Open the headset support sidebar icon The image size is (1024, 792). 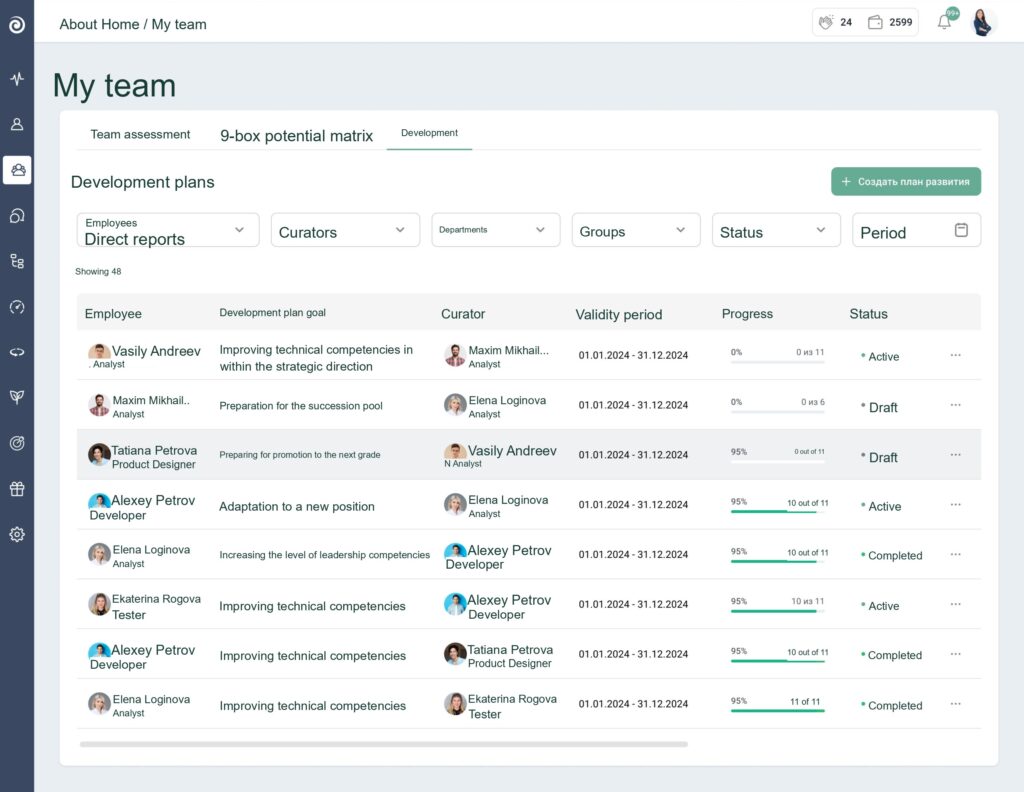click(17, 215)
